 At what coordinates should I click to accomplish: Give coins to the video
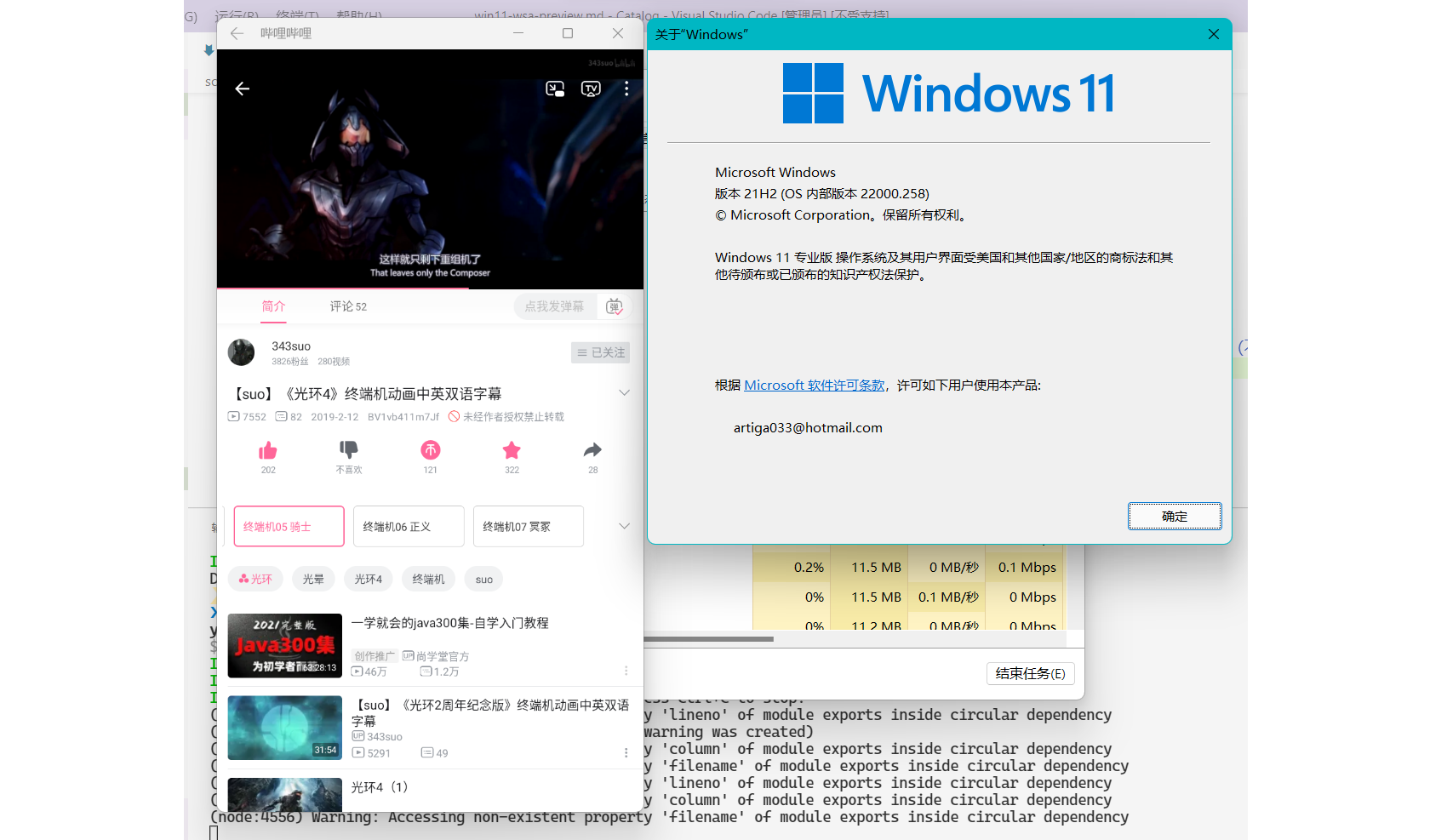(431, 449)
